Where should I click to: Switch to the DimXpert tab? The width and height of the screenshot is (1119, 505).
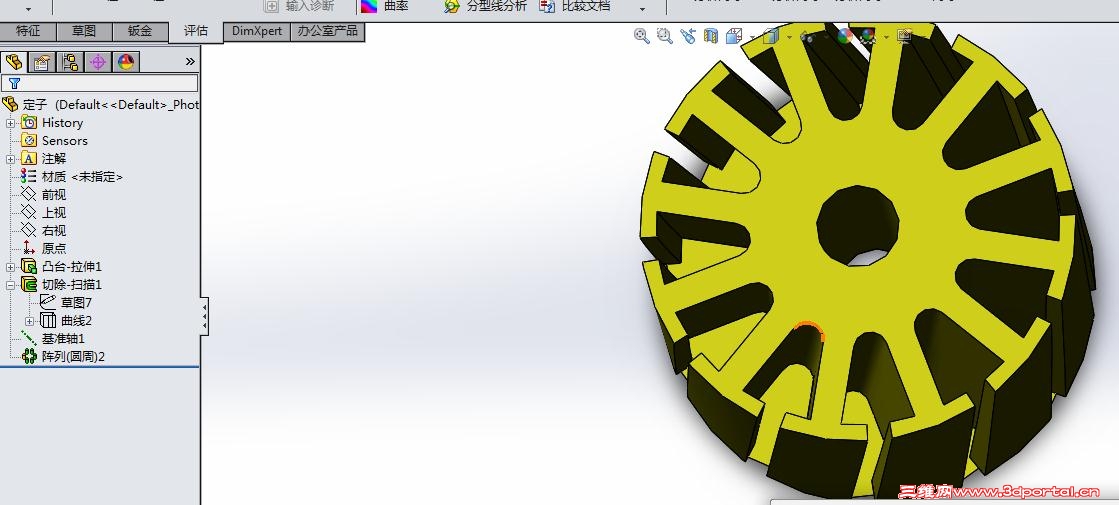point(257,31)
